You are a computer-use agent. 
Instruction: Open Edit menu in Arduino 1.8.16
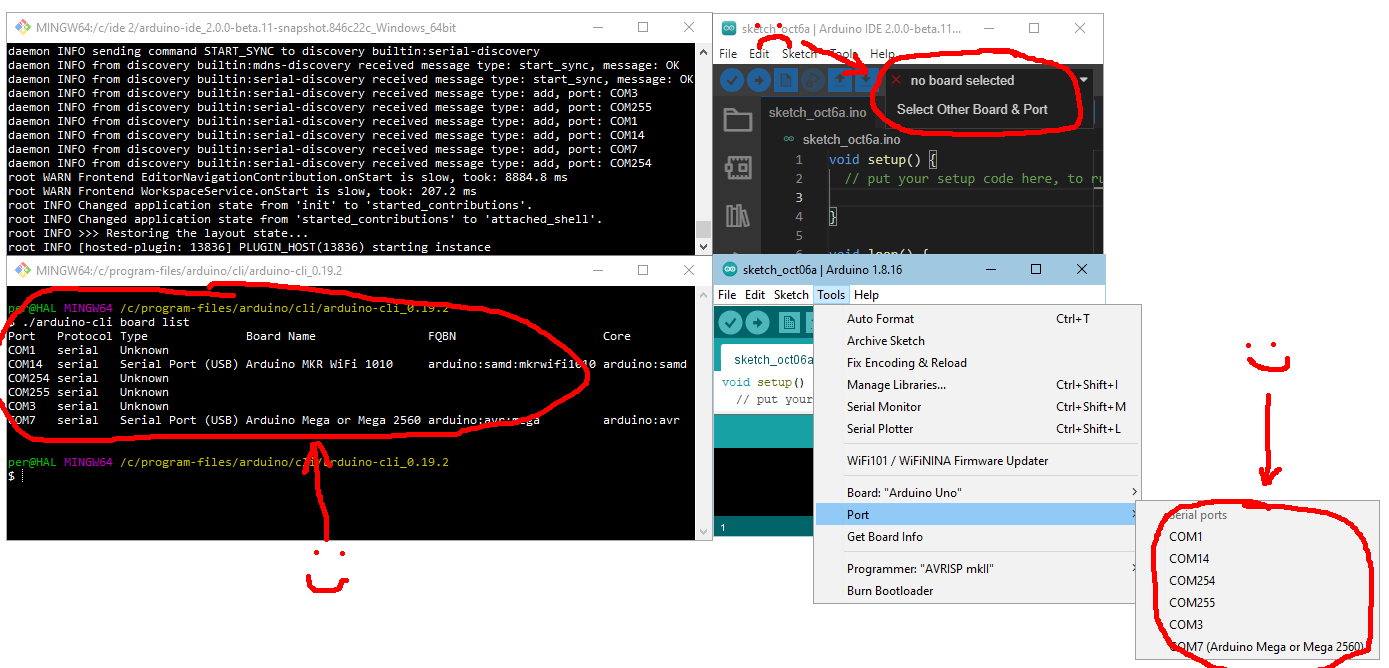coord(755,295)
